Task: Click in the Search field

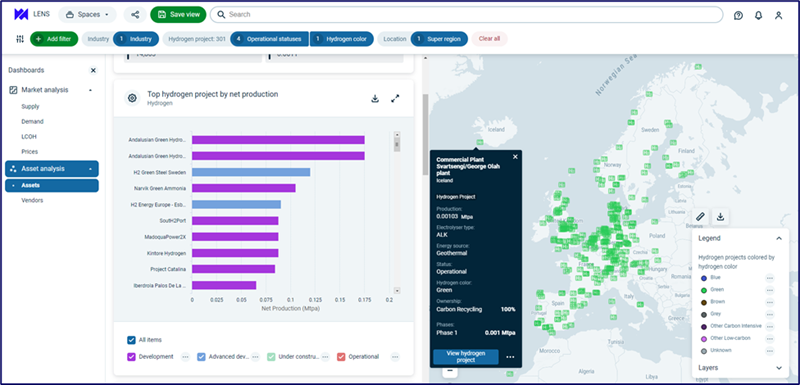Action: click(x=466, y=14)
